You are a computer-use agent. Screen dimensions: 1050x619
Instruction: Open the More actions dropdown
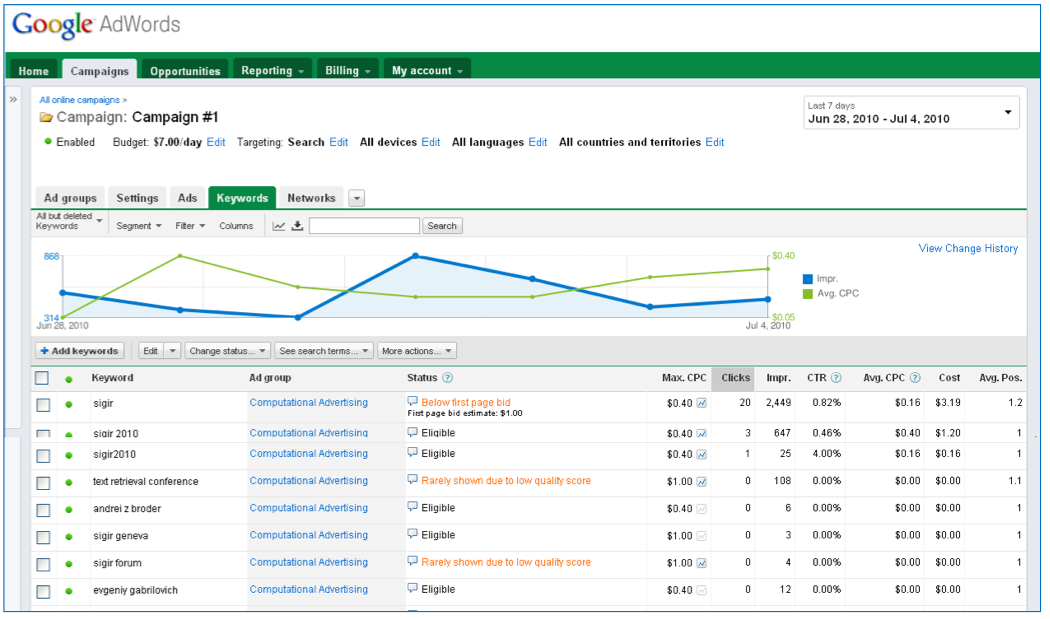(417, 351)
